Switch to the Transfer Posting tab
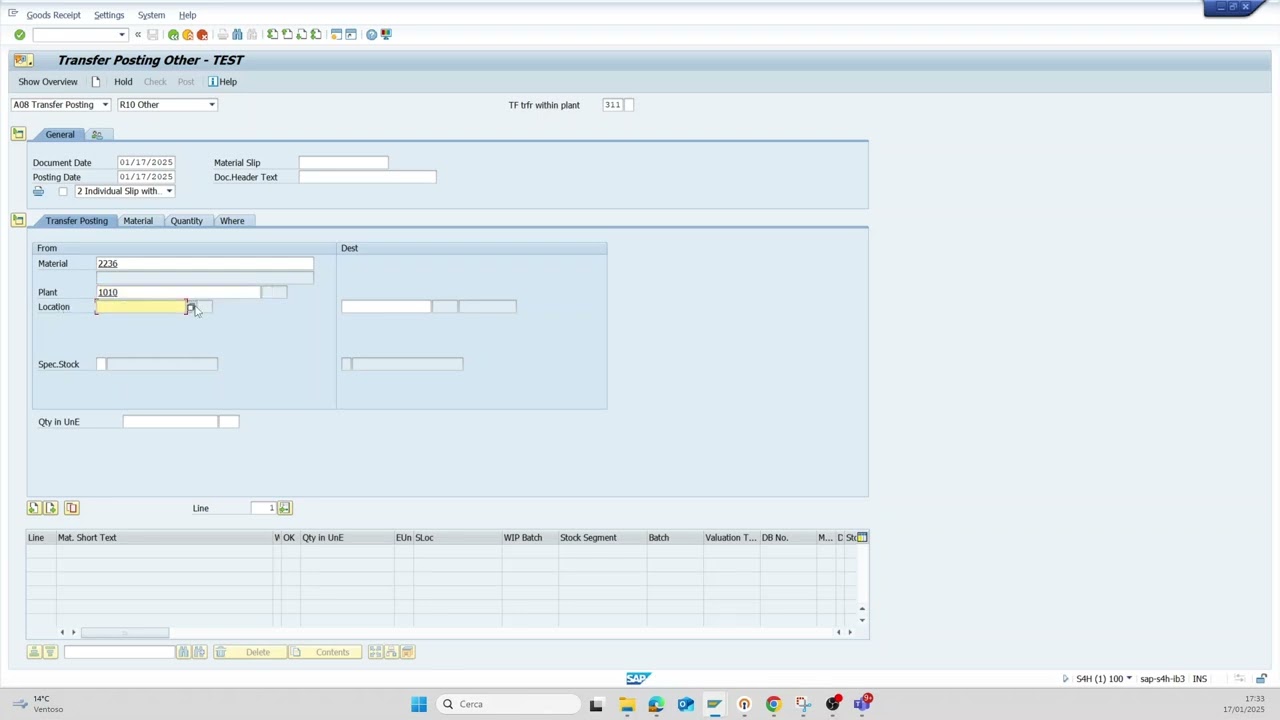The width and height of the screenshot is (1280, 720). tap(76, 220)
